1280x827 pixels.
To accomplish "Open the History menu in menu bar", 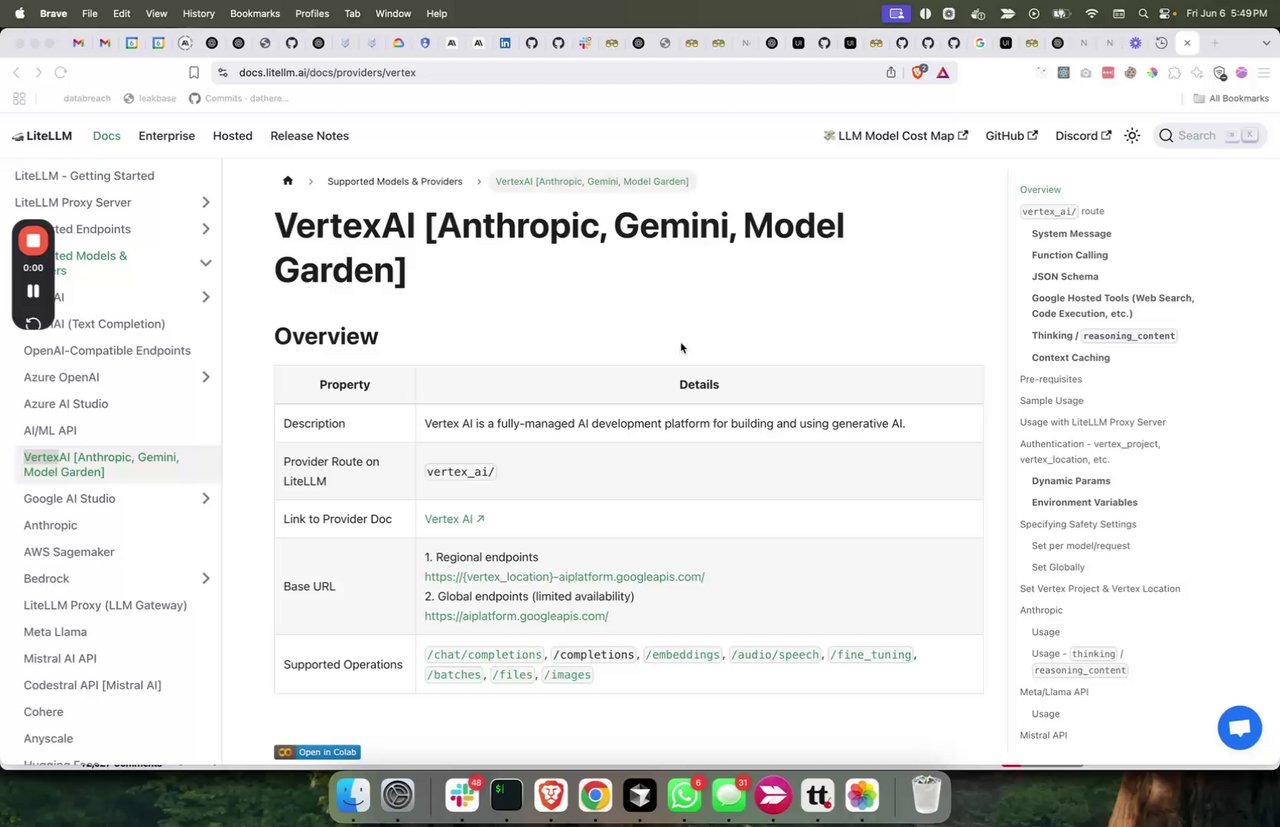I will [198, 14].
